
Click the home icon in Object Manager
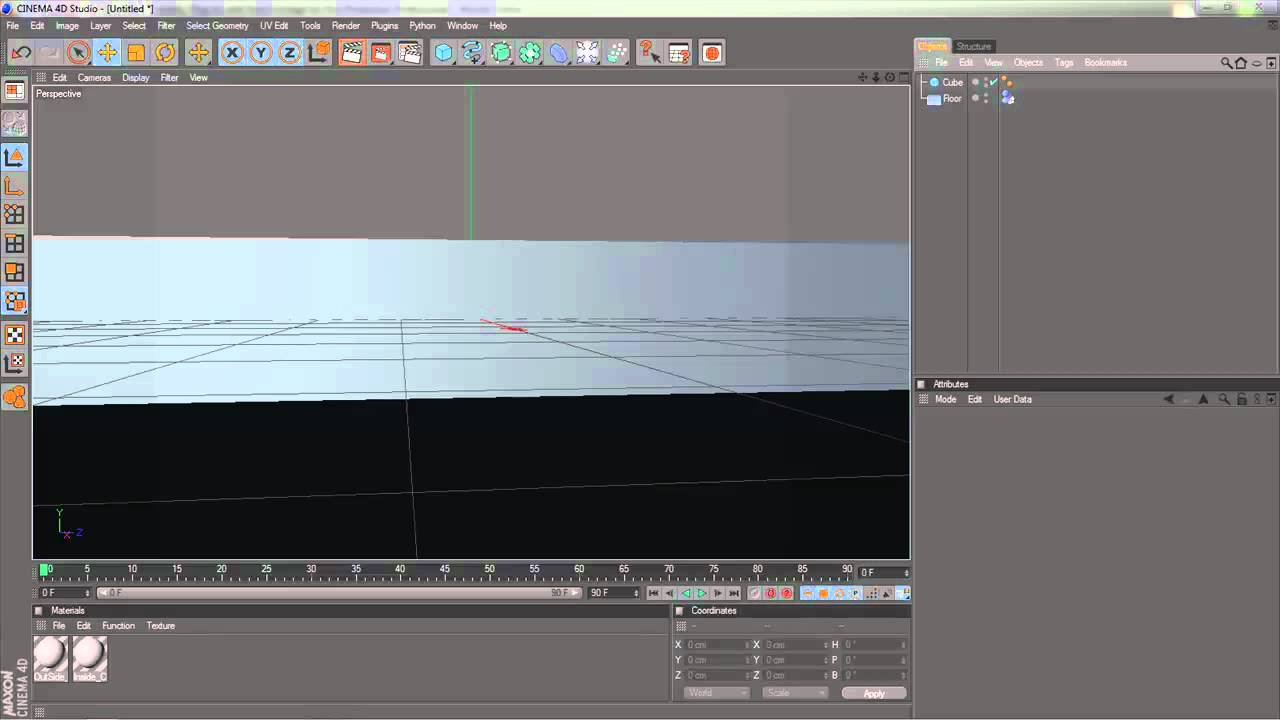pos(1241,63)
